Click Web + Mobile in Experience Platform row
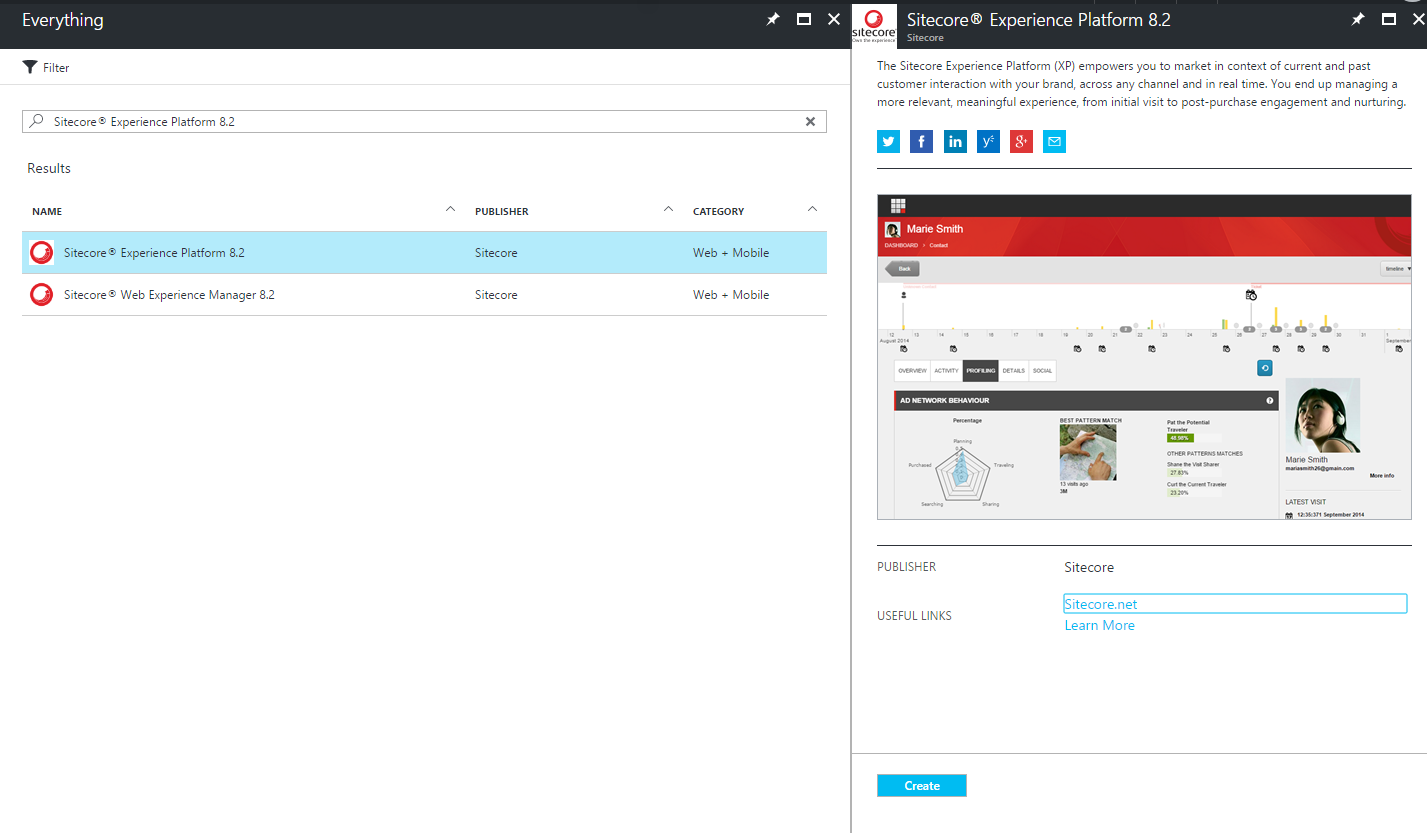Viewport: 1427px width, 833px height. (731, 253)
